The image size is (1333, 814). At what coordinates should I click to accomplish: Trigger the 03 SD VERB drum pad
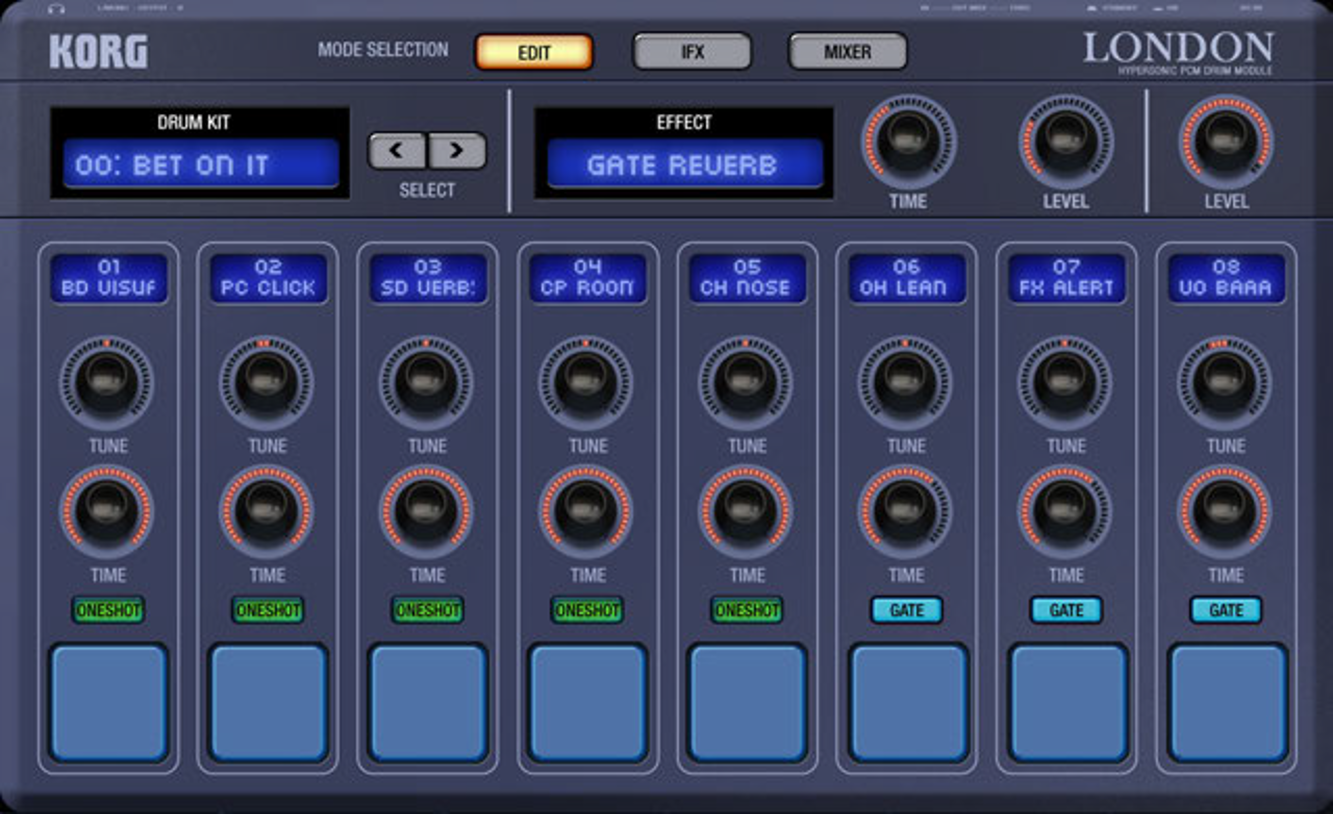(x=428, y=702)
